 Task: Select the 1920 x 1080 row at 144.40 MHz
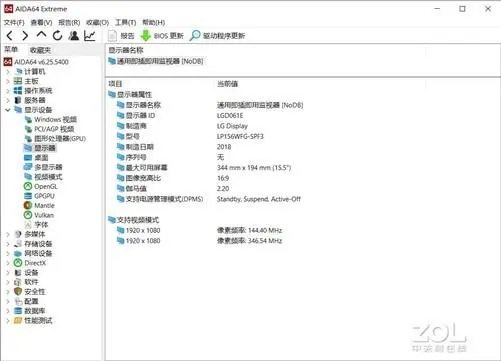tap(199, 230)
